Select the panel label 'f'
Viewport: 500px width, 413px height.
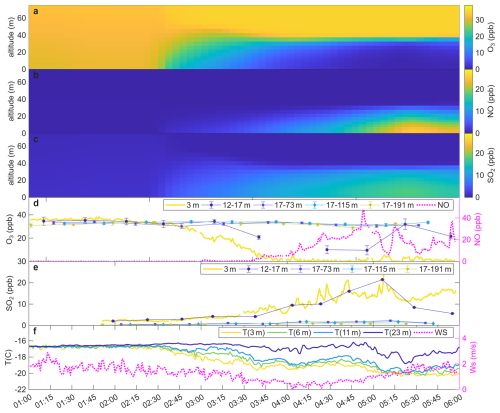(35, 331)
